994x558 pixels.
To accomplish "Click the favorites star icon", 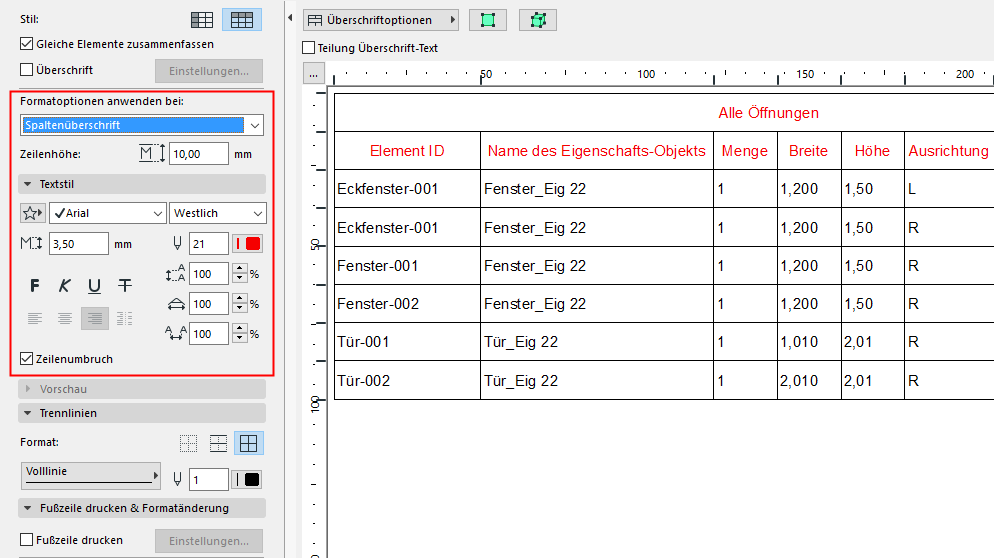I will (x=32, y=213).
